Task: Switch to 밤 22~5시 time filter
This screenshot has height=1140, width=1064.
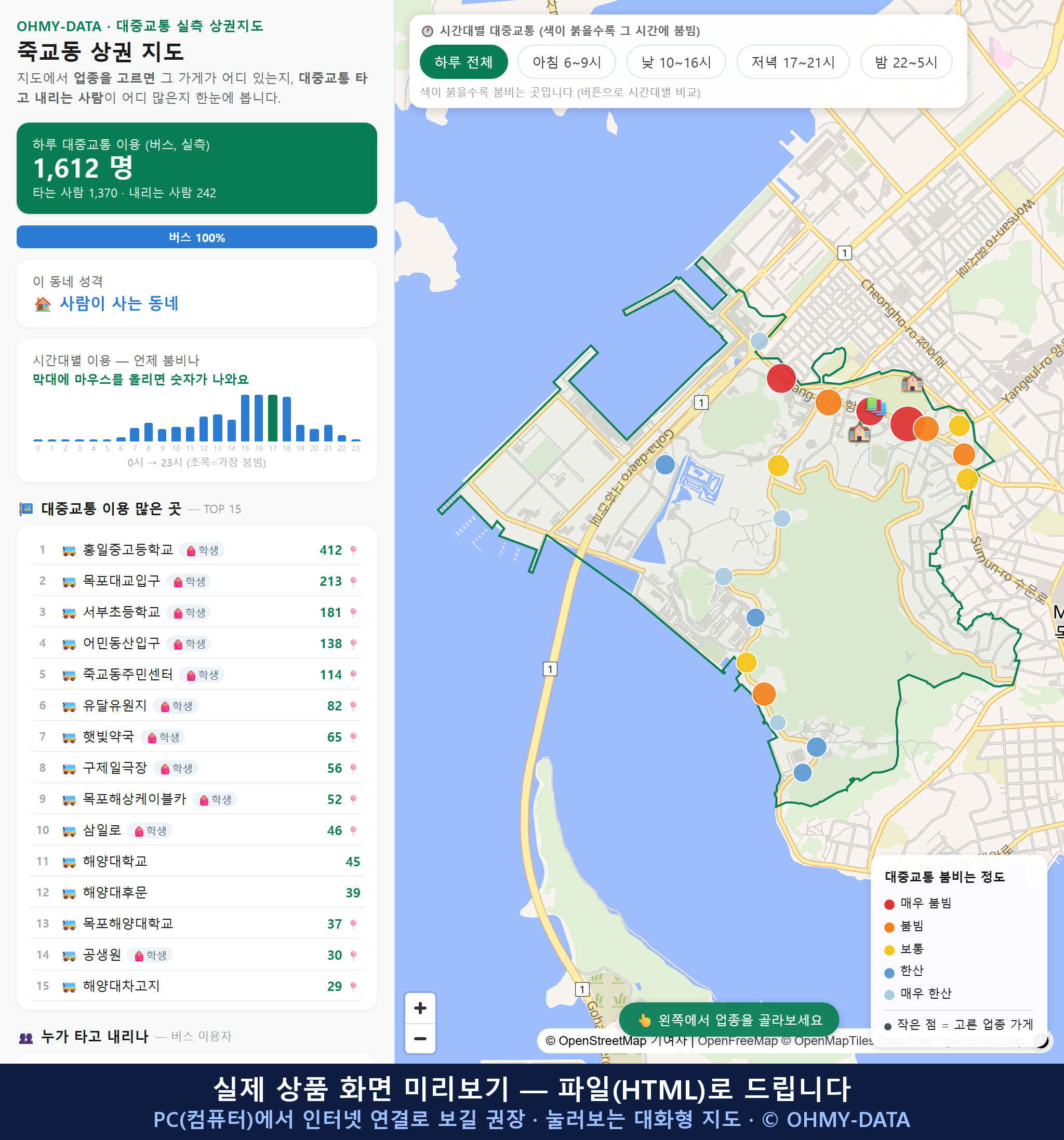Action: [906, 62]
